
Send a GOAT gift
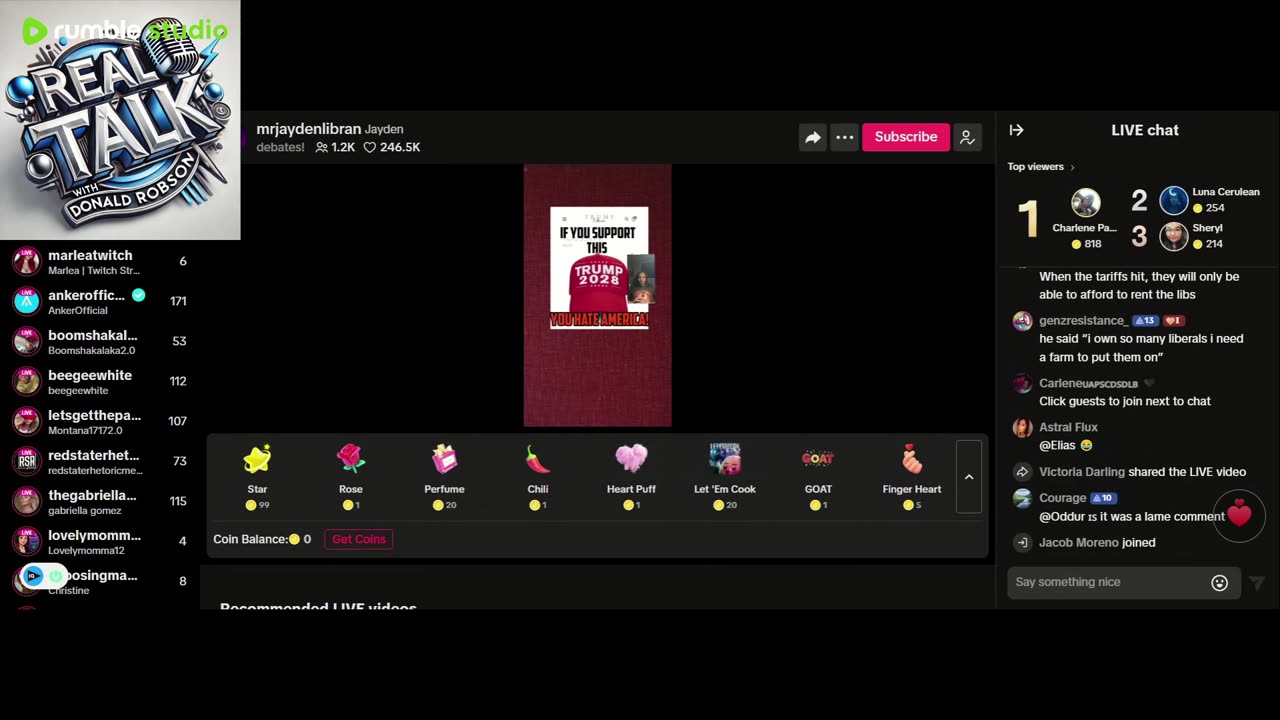(818, 476)
